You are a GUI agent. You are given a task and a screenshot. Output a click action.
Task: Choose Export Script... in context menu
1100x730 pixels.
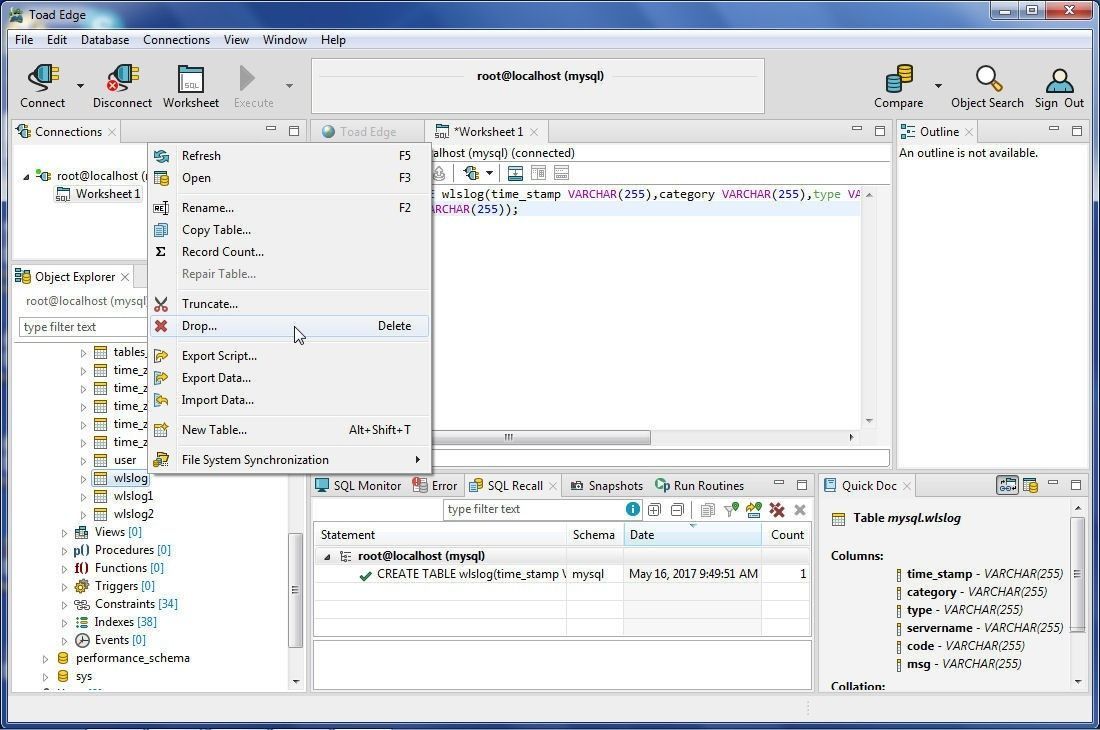point(289,356)
